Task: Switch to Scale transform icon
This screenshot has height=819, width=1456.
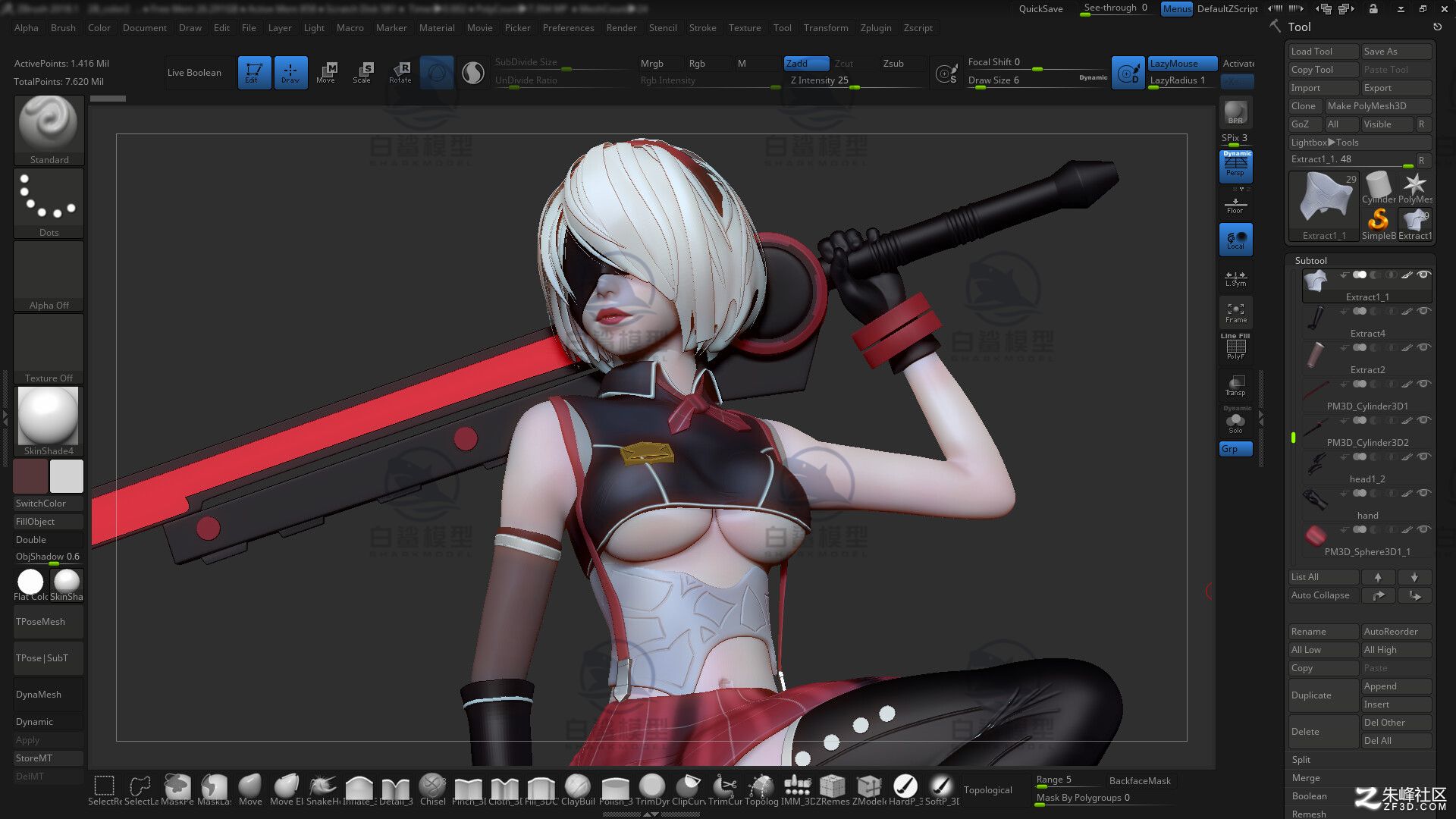Action: click(x=362, y=72)
